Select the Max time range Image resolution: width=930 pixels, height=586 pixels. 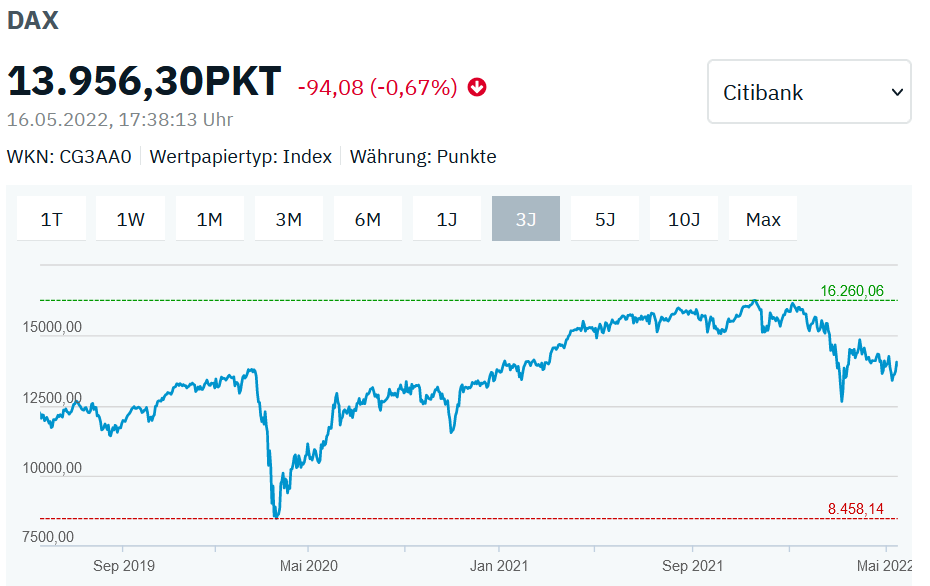pos(763,219)
